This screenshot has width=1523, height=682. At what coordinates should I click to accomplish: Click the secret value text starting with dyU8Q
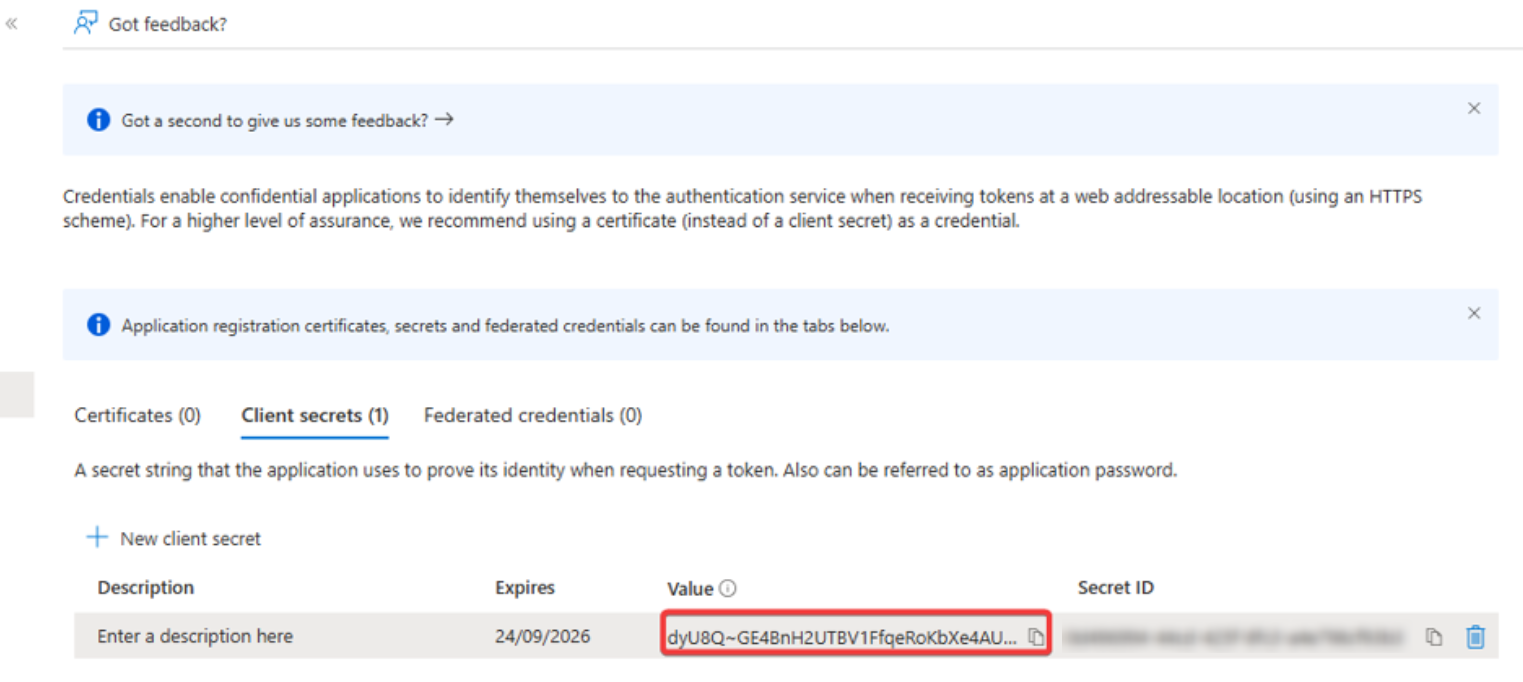(842, 636)
